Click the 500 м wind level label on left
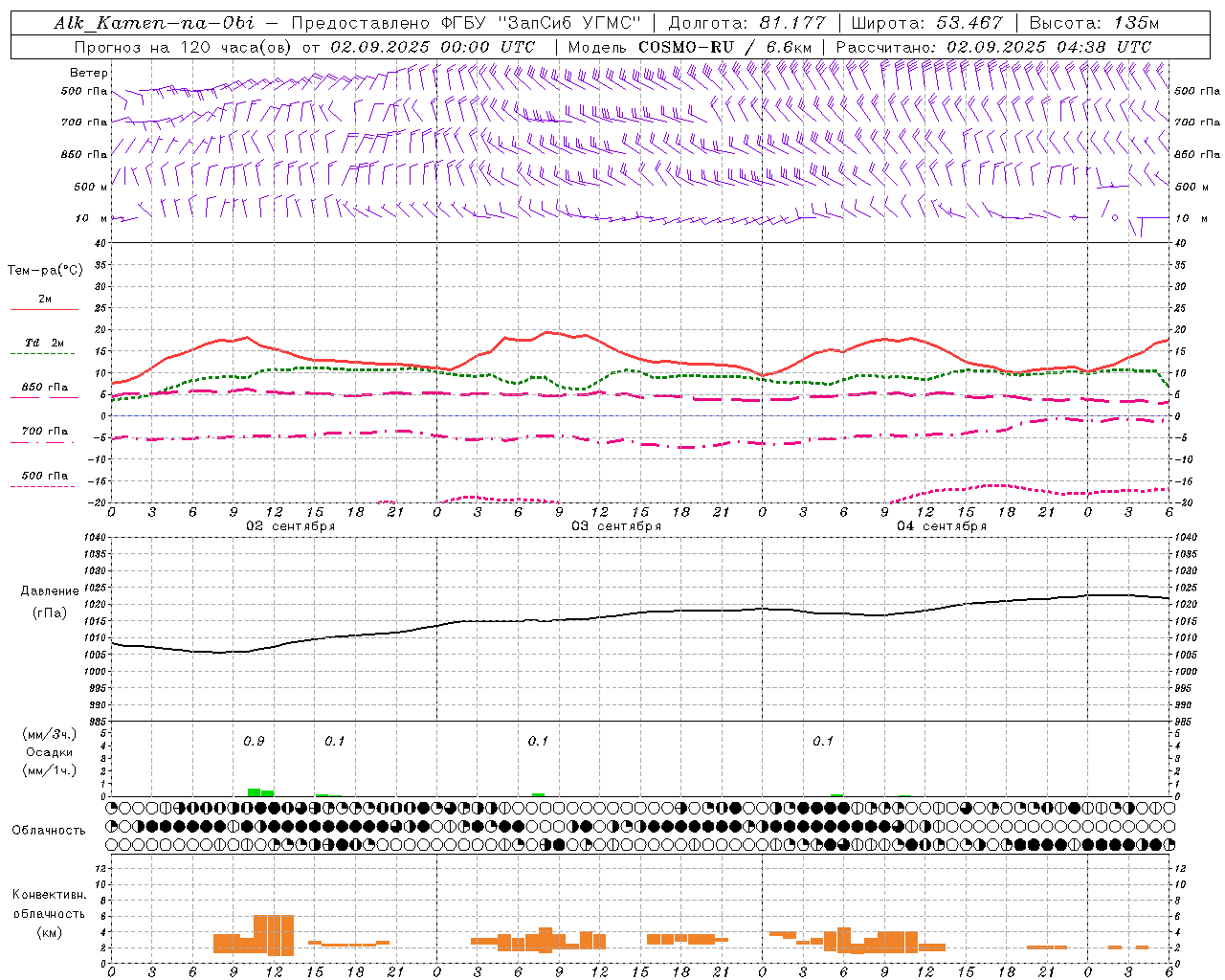This screenshot has width=1225, height=980. 90,187
